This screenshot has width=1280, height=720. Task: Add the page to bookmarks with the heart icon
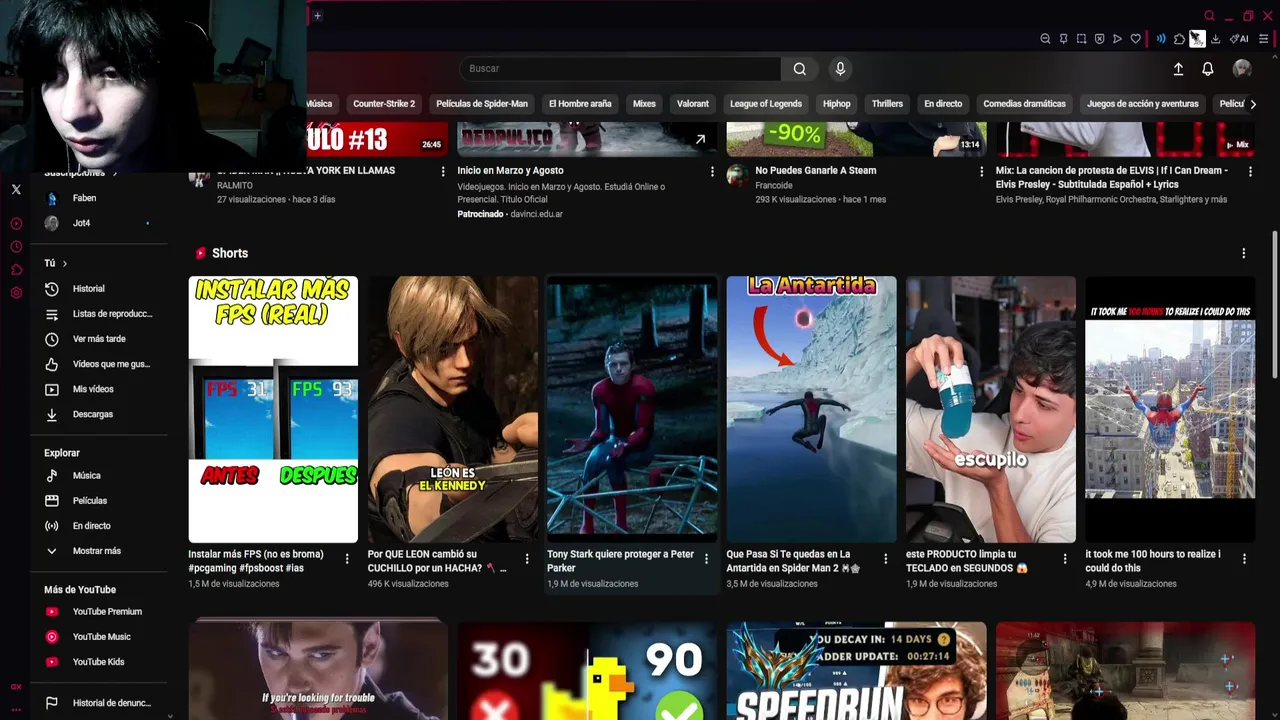pos(1135,39)
